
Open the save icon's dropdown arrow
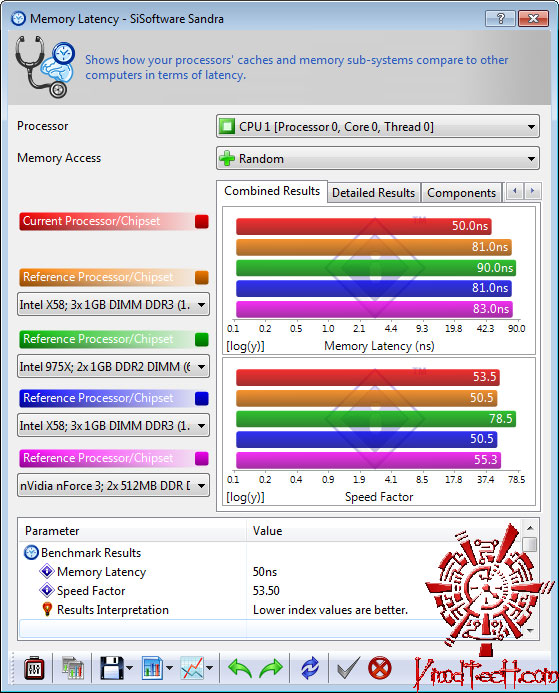pyautogui.click(x=129, y=668)
